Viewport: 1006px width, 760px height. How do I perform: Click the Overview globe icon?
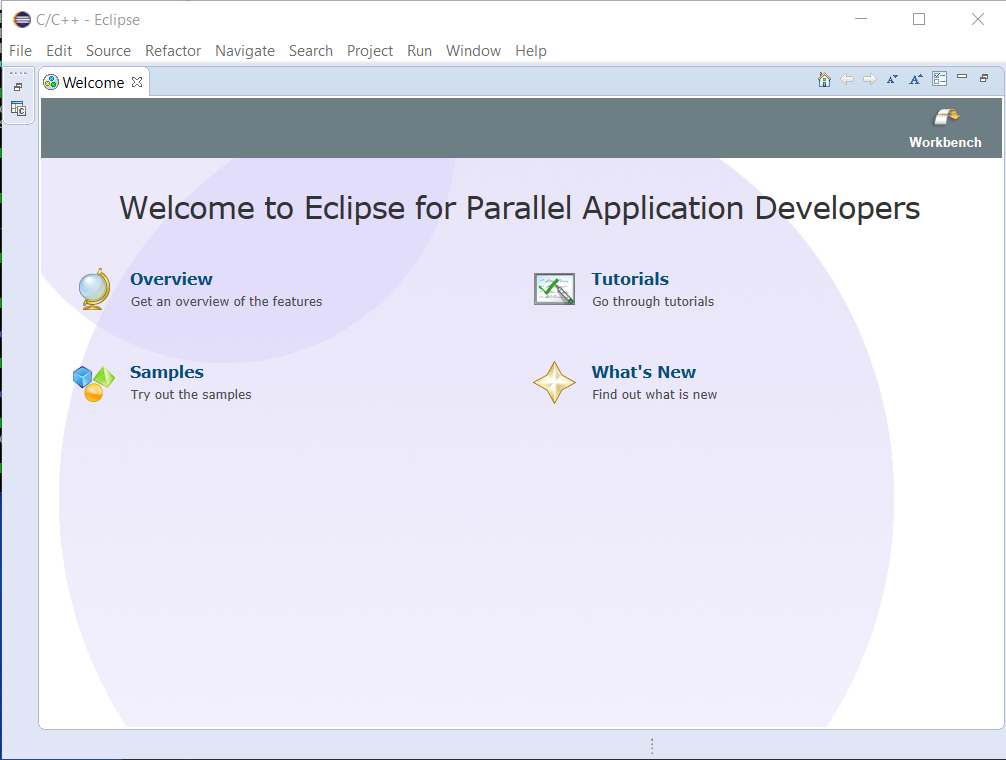[x=93, y=289]
